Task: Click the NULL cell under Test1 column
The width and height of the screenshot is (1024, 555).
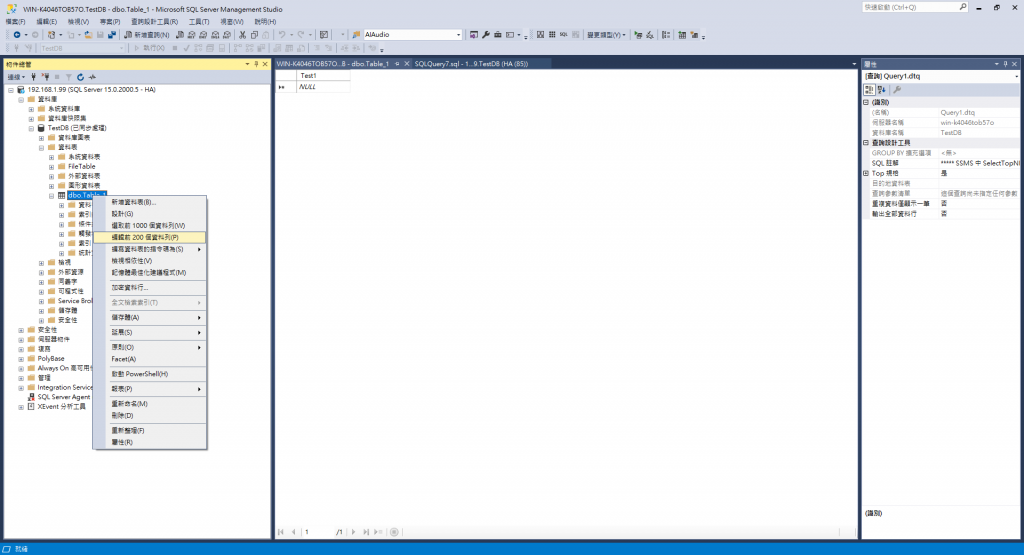Action: (323, 87)
